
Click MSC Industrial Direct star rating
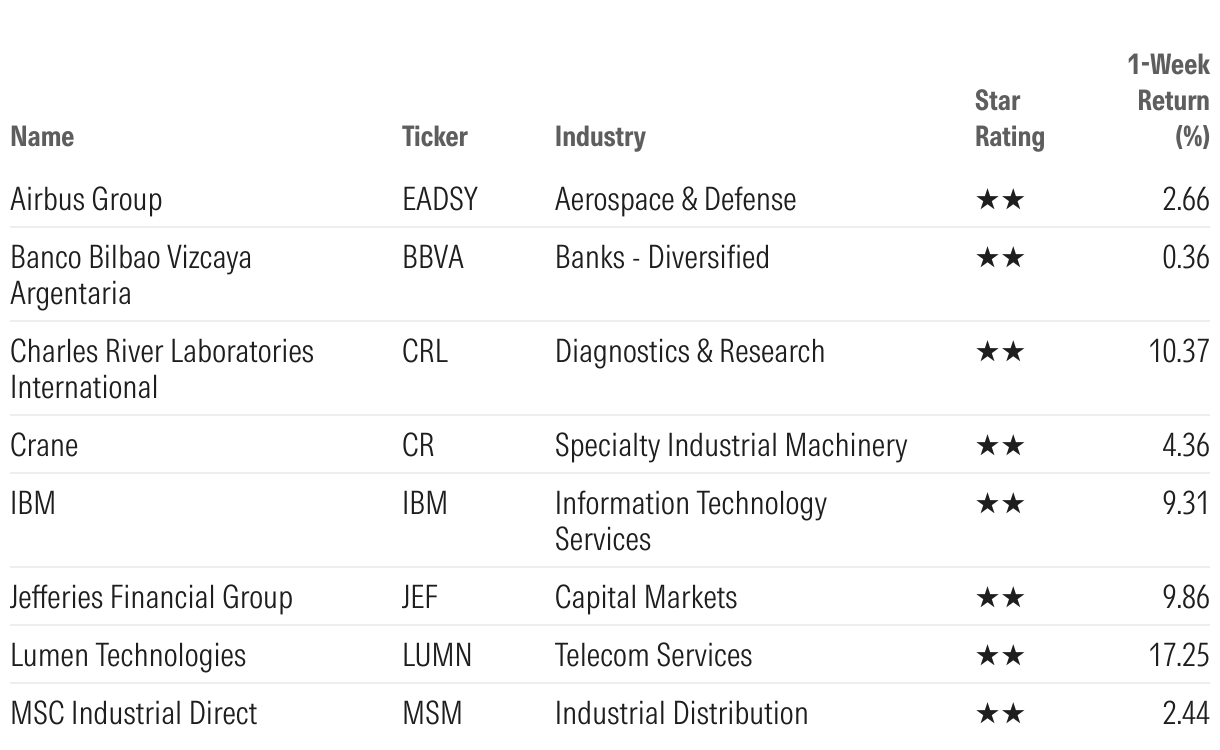pos(999,714)
